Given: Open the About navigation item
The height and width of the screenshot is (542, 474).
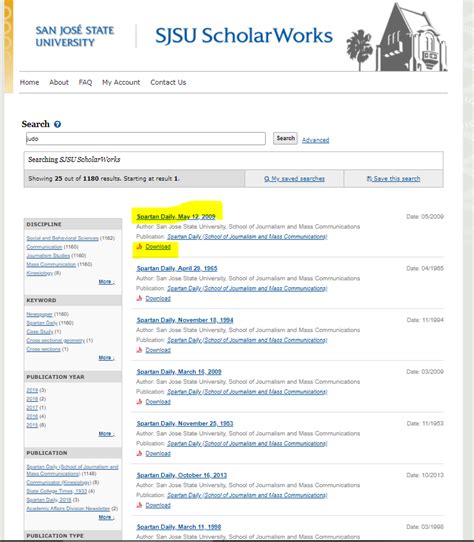Looking at the screenshot, I should click(x=59, y=82).
